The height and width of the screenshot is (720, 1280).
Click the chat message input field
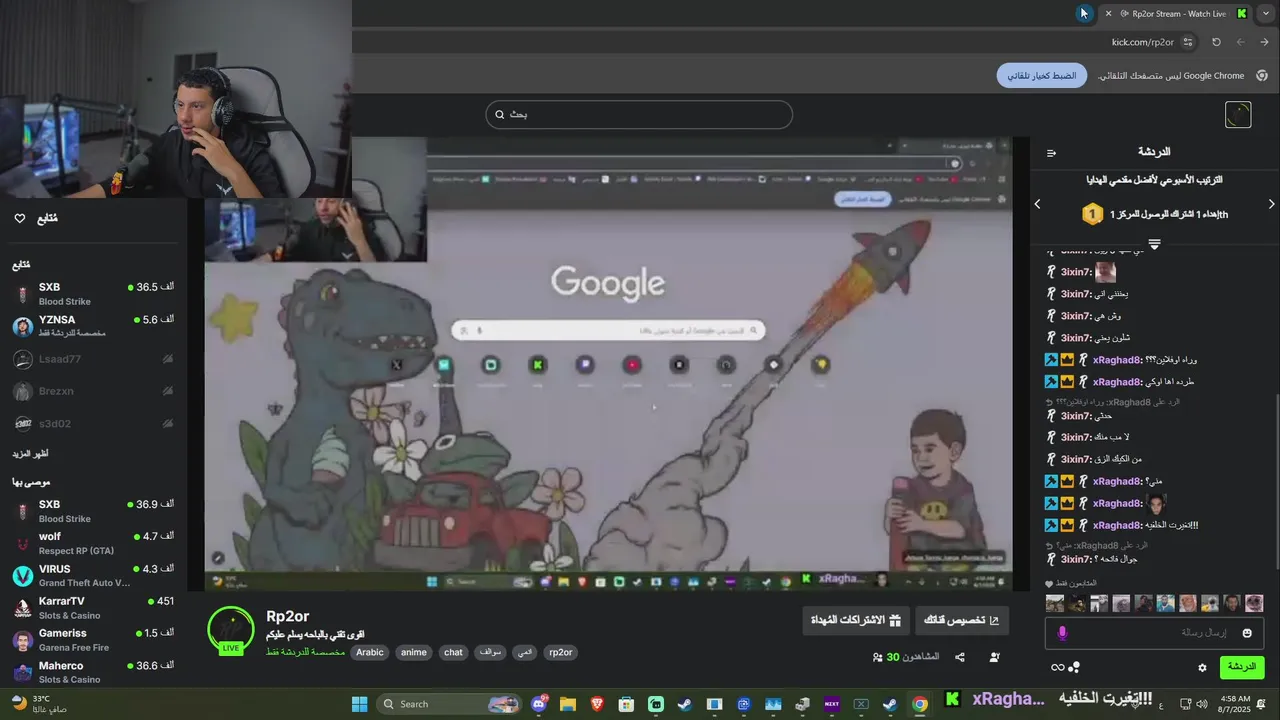(x=1155, y=633)
